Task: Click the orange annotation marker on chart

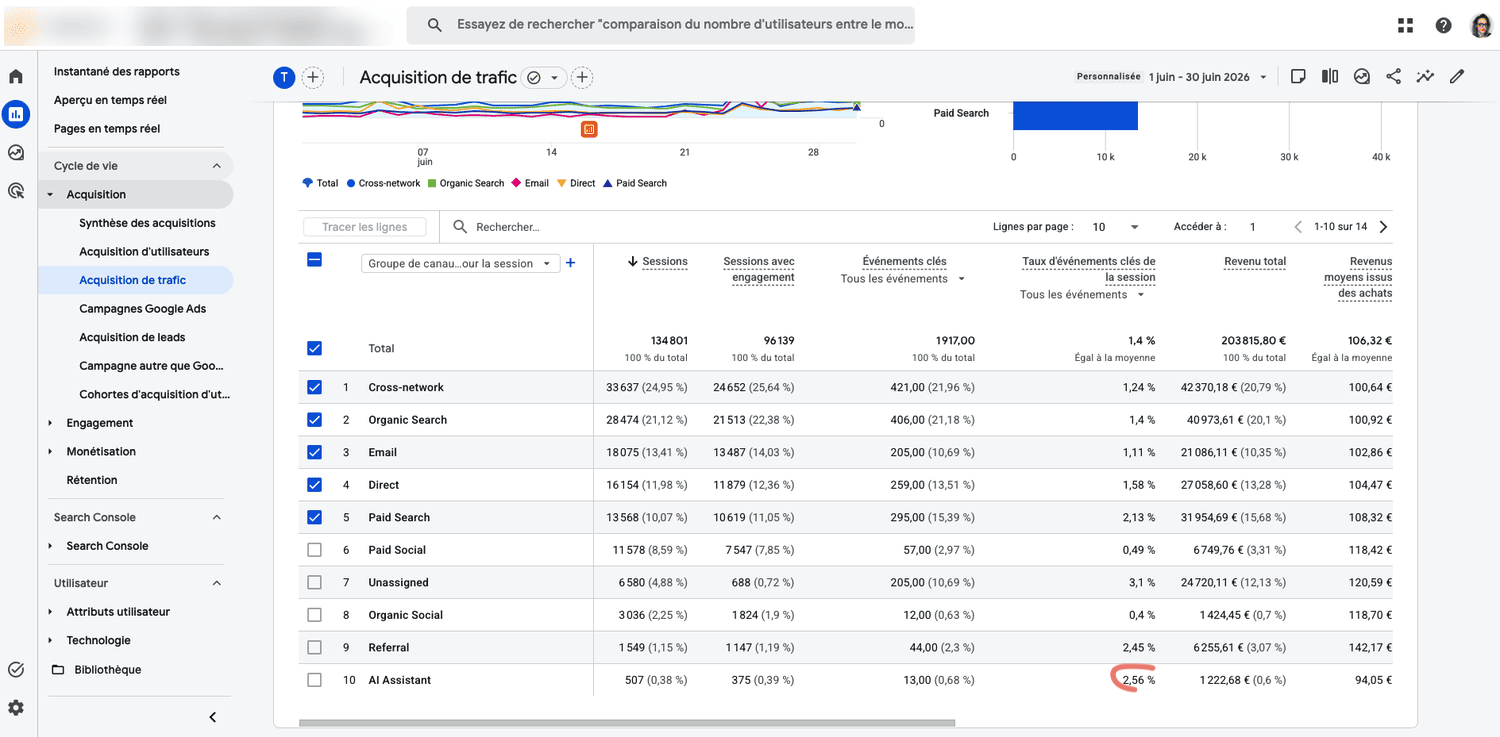Action: [589, 129]
